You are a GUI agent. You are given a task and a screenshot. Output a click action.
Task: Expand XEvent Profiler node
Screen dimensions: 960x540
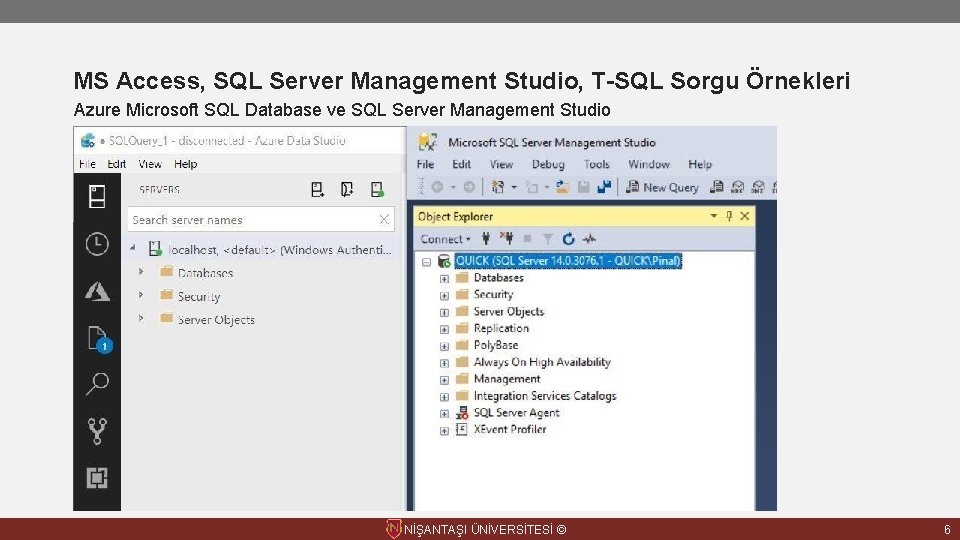point(444,430)
